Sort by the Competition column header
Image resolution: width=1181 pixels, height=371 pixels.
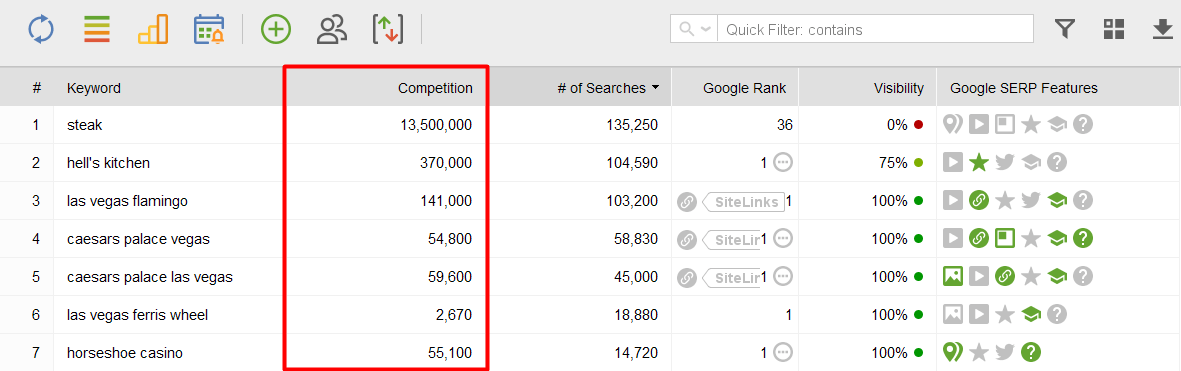click(x=435, y=88)
